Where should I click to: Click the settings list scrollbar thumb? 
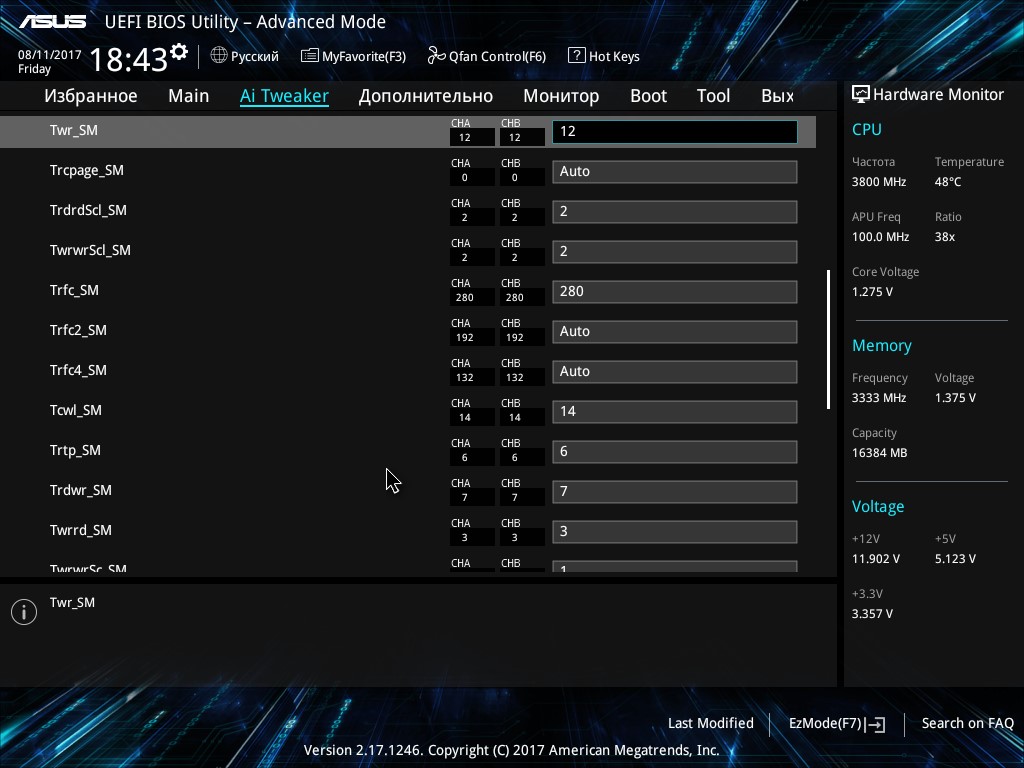click(829, 340)
